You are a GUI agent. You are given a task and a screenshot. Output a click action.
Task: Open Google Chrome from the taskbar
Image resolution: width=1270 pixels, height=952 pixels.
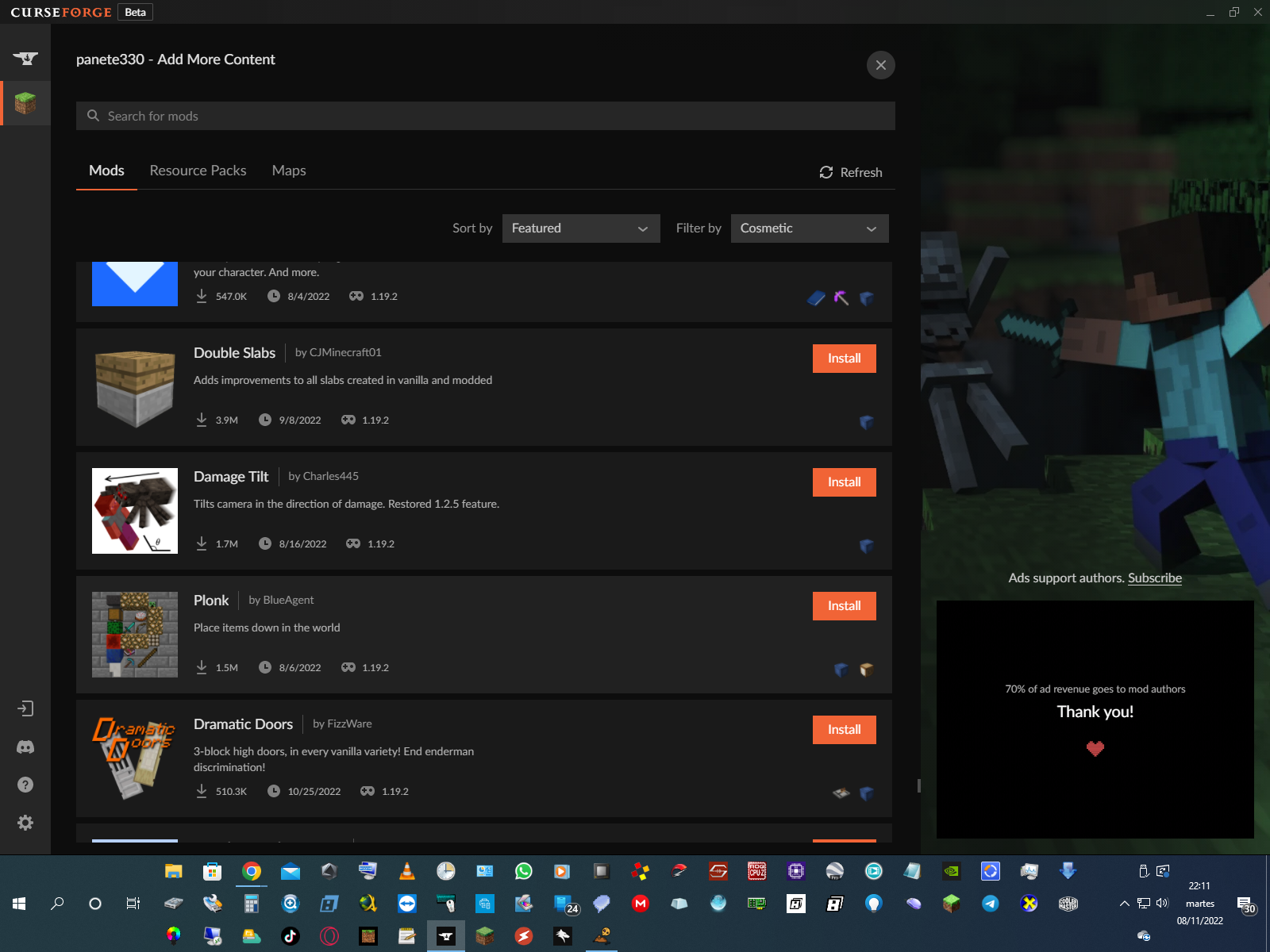coord(252,872)
